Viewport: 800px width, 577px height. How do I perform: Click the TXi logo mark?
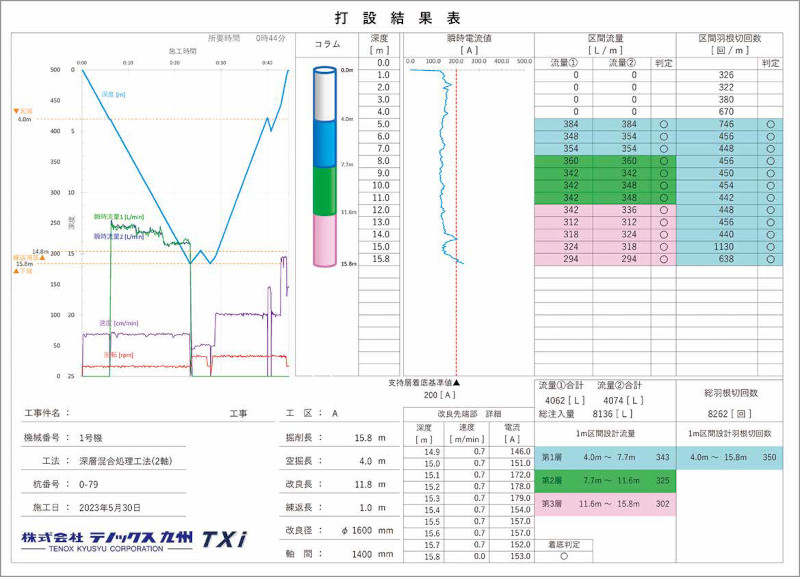[x=226, y=540]
